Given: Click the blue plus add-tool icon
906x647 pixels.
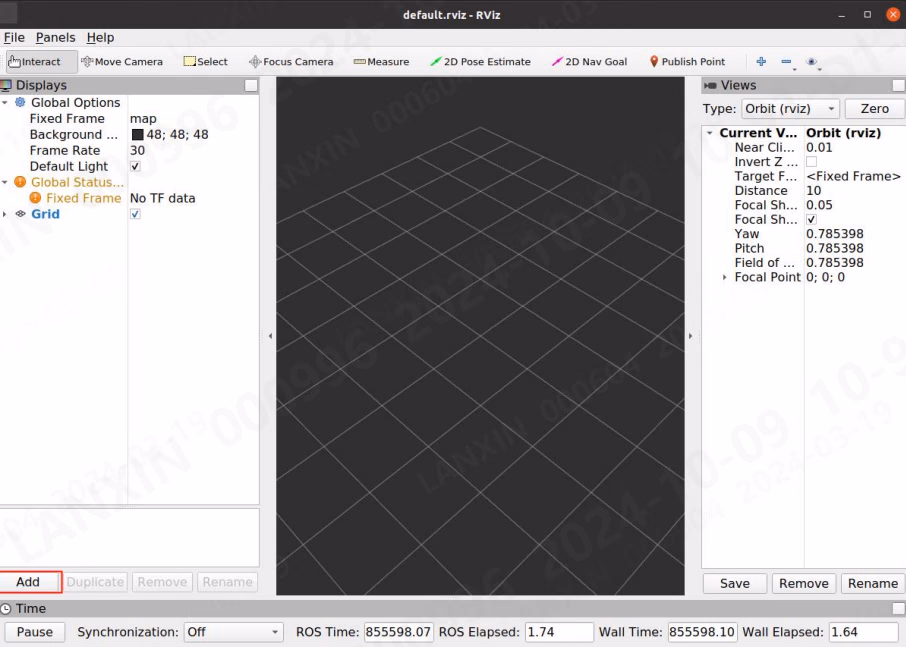Looking at the screenshot, I should point(761,62).
